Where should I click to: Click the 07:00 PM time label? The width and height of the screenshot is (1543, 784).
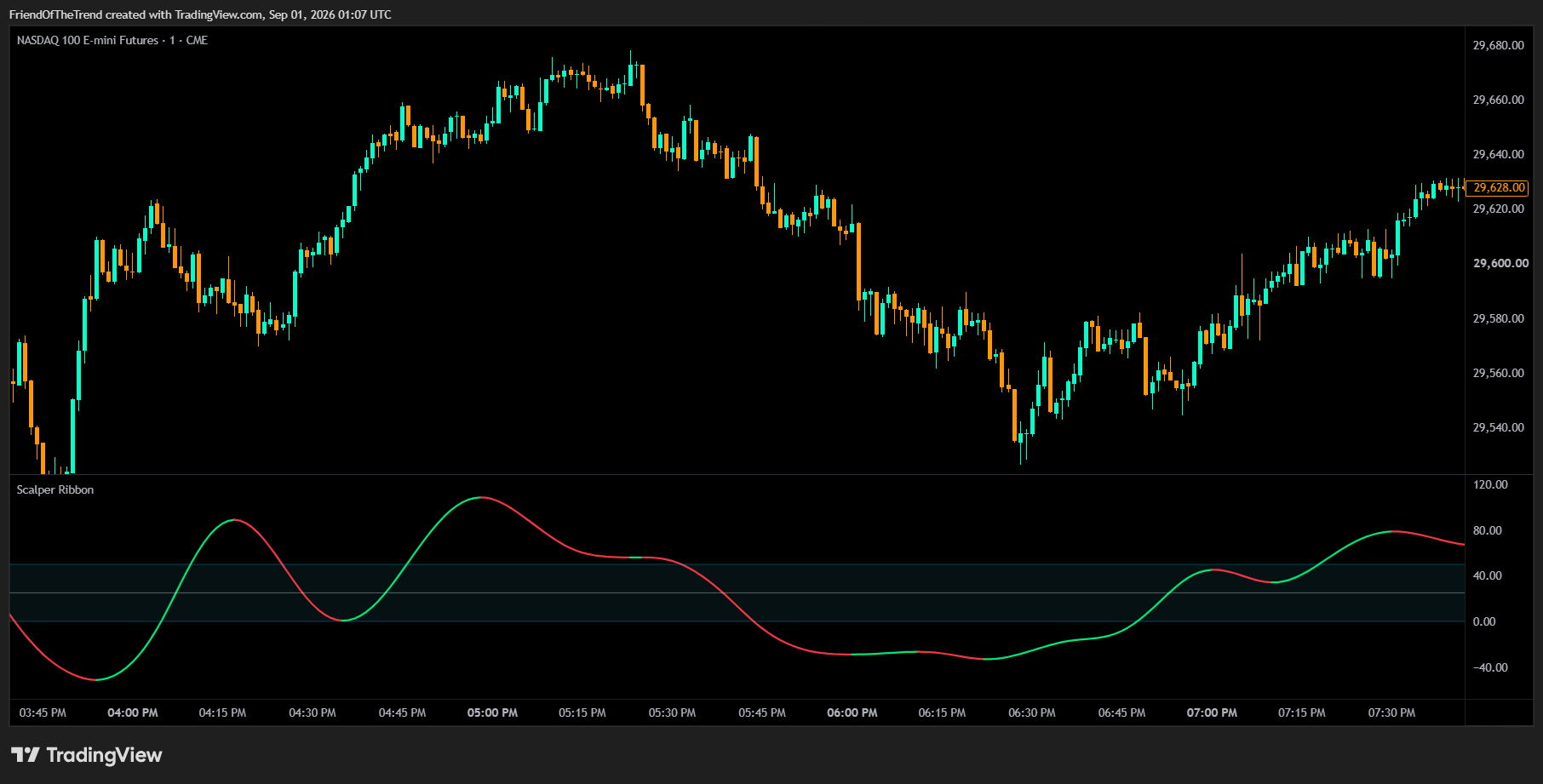(1212, 712)
